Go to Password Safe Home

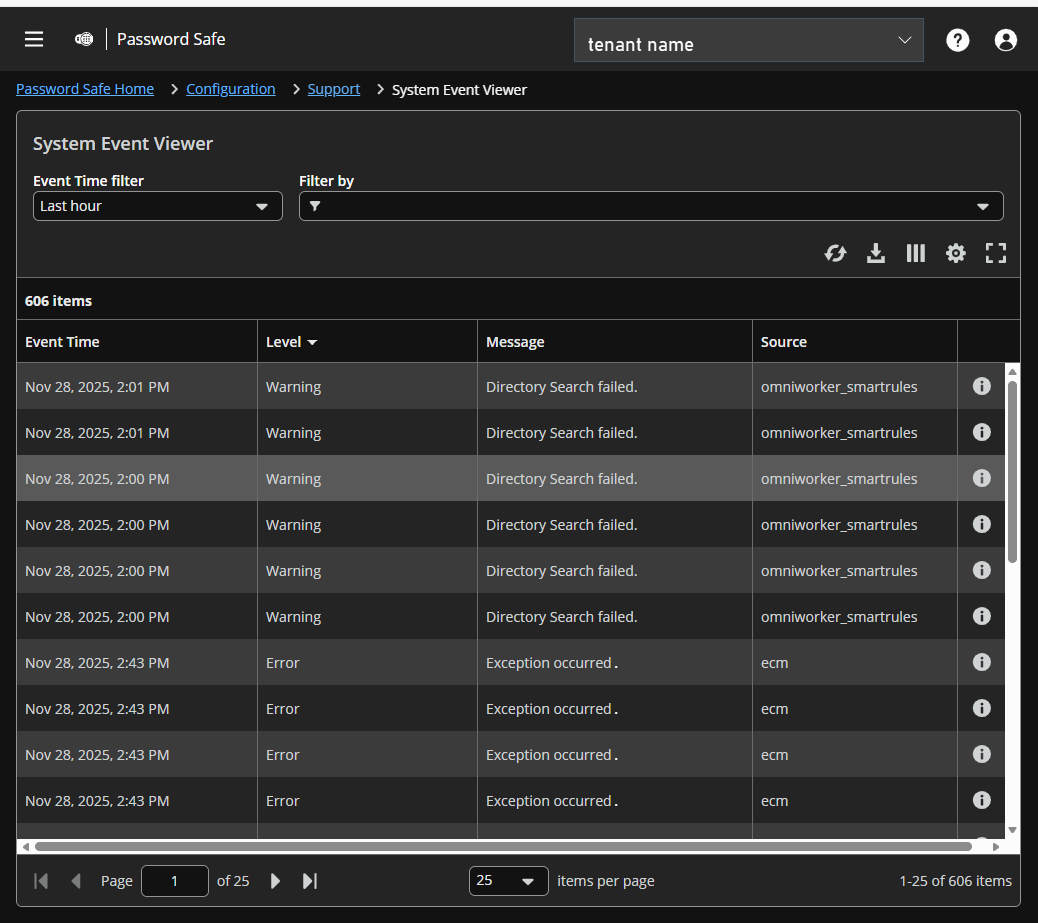85,89
